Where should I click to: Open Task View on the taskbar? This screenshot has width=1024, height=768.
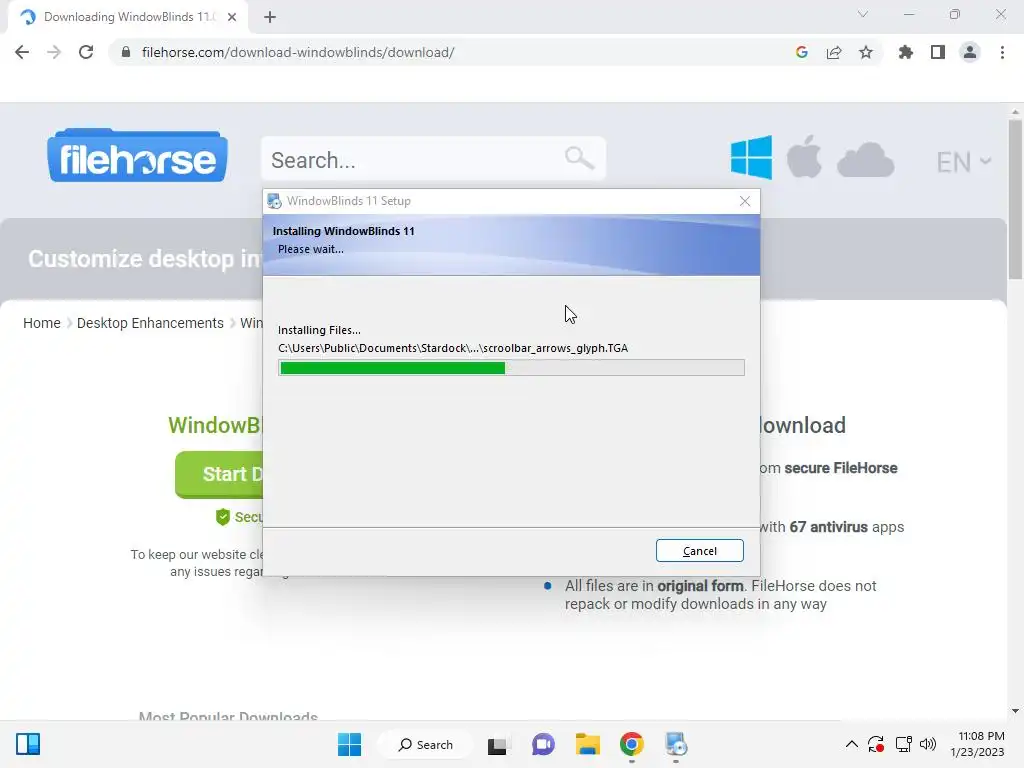tap(497, 744)
